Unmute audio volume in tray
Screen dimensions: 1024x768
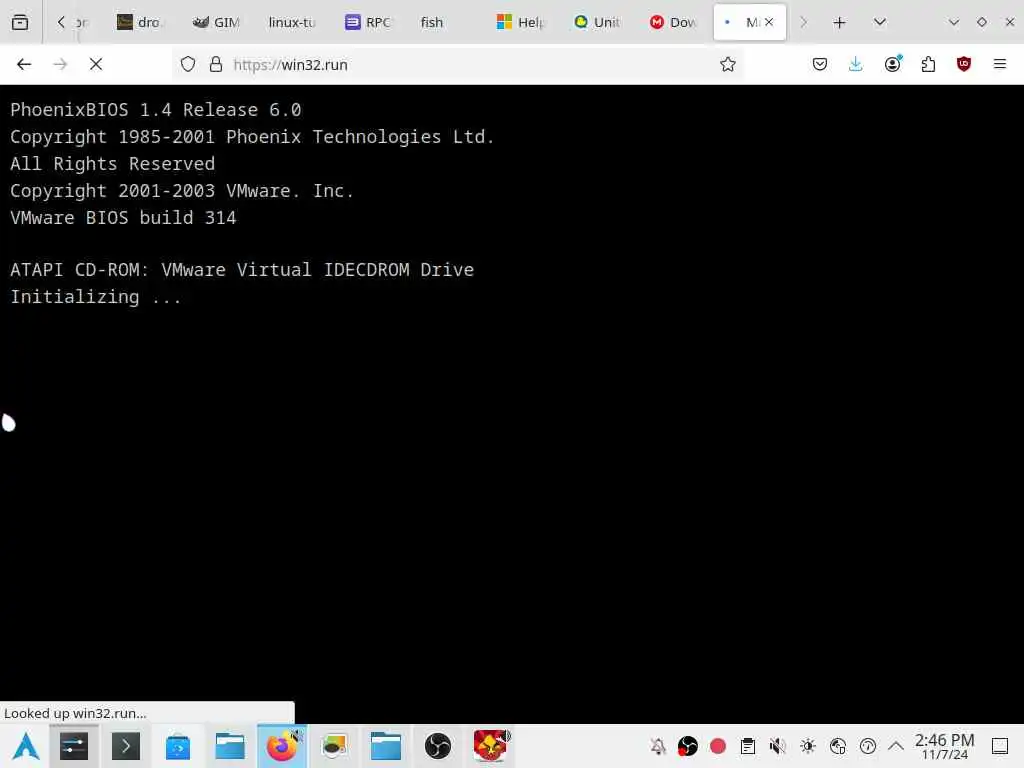coord(777,746)
